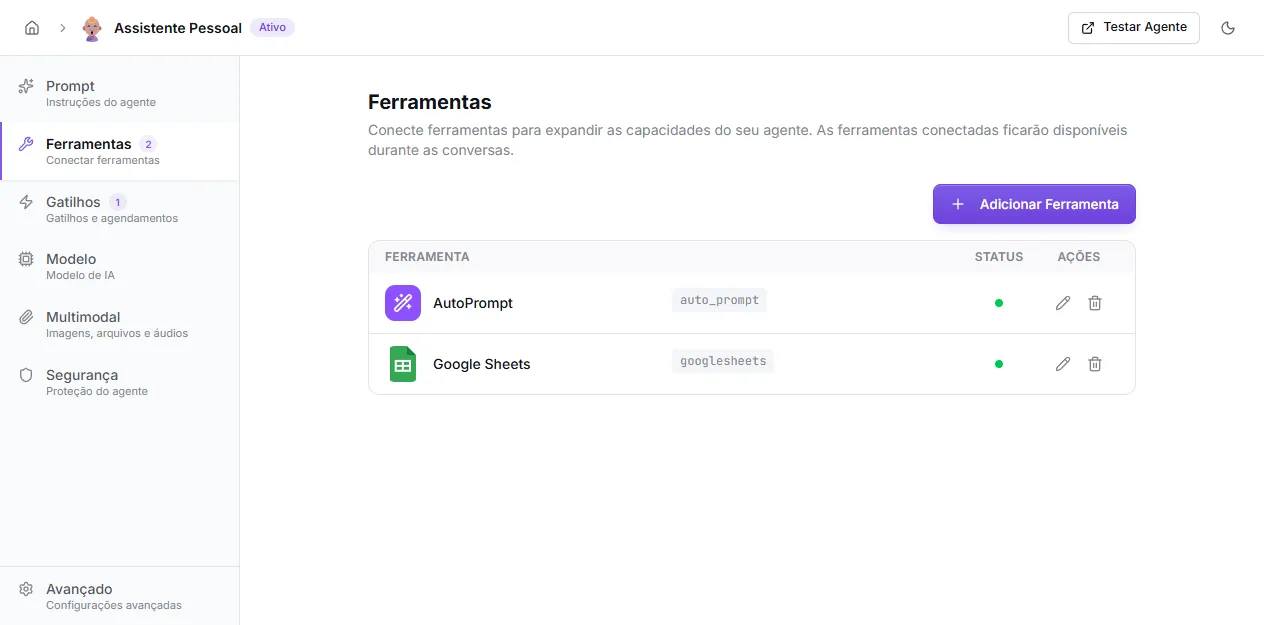Click the Ferramentas wrench icon
The height and width of the screenshot is (625, 1264).
point(26,144)
